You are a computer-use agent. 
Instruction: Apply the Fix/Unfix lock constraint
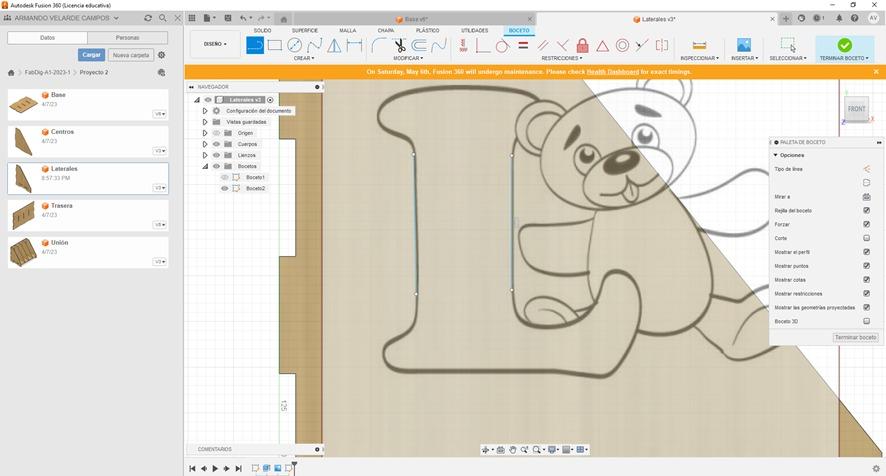(583, 45)
